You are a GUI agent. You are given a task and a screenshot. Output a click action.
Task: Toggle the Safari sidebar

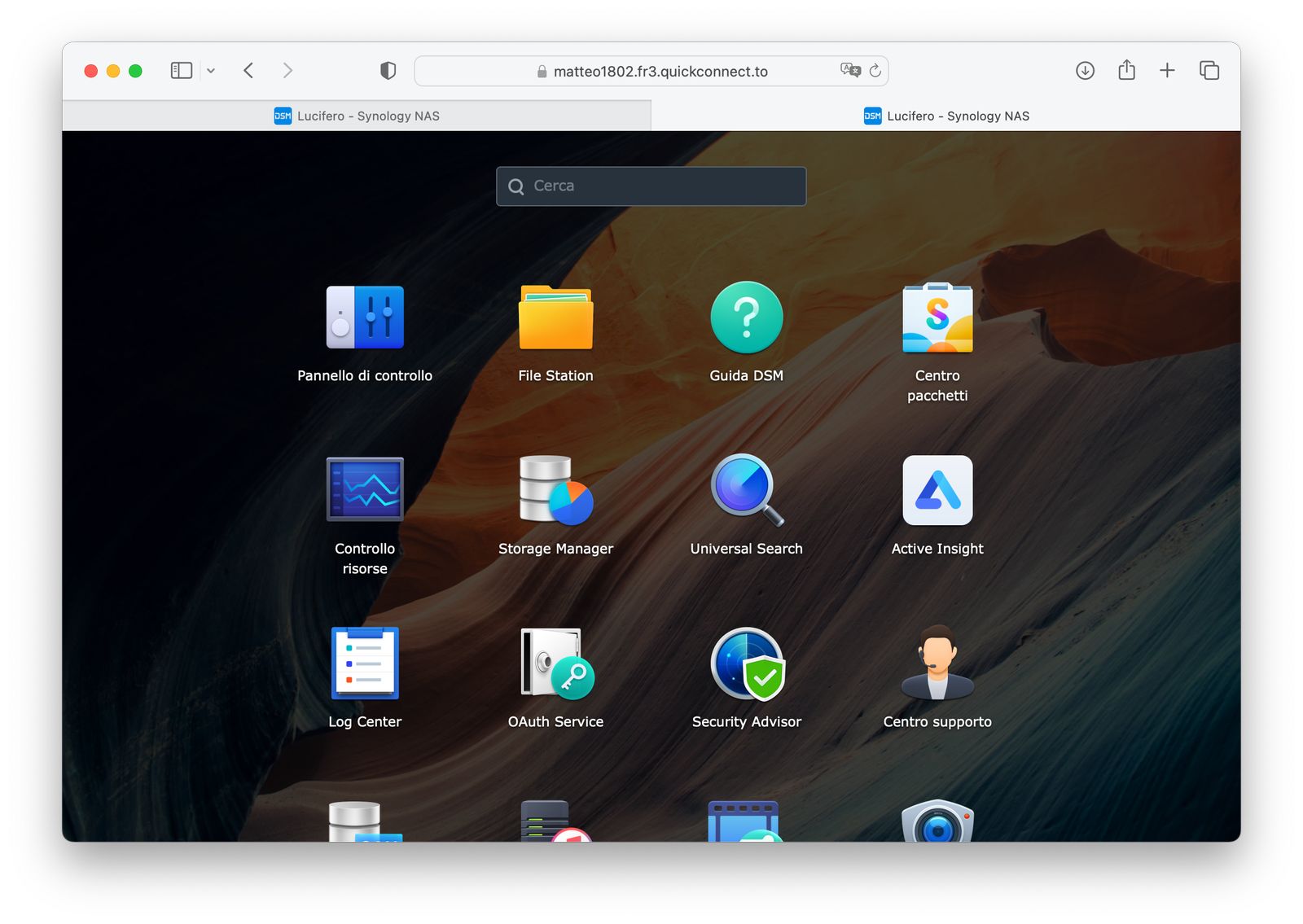pos(182,71)
